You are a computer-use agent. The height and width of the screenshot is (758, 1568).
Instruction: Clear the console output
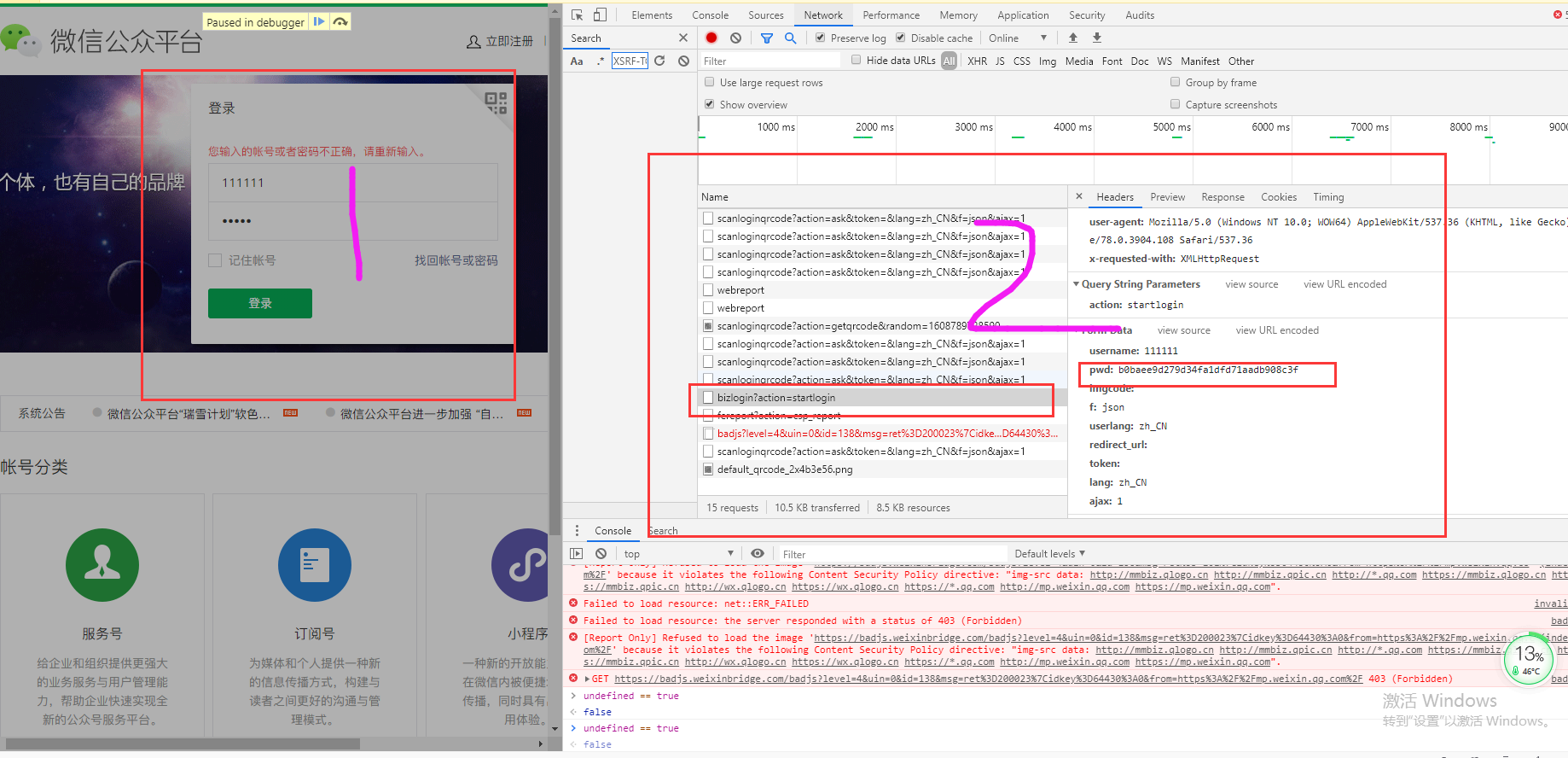click(601, 553)
